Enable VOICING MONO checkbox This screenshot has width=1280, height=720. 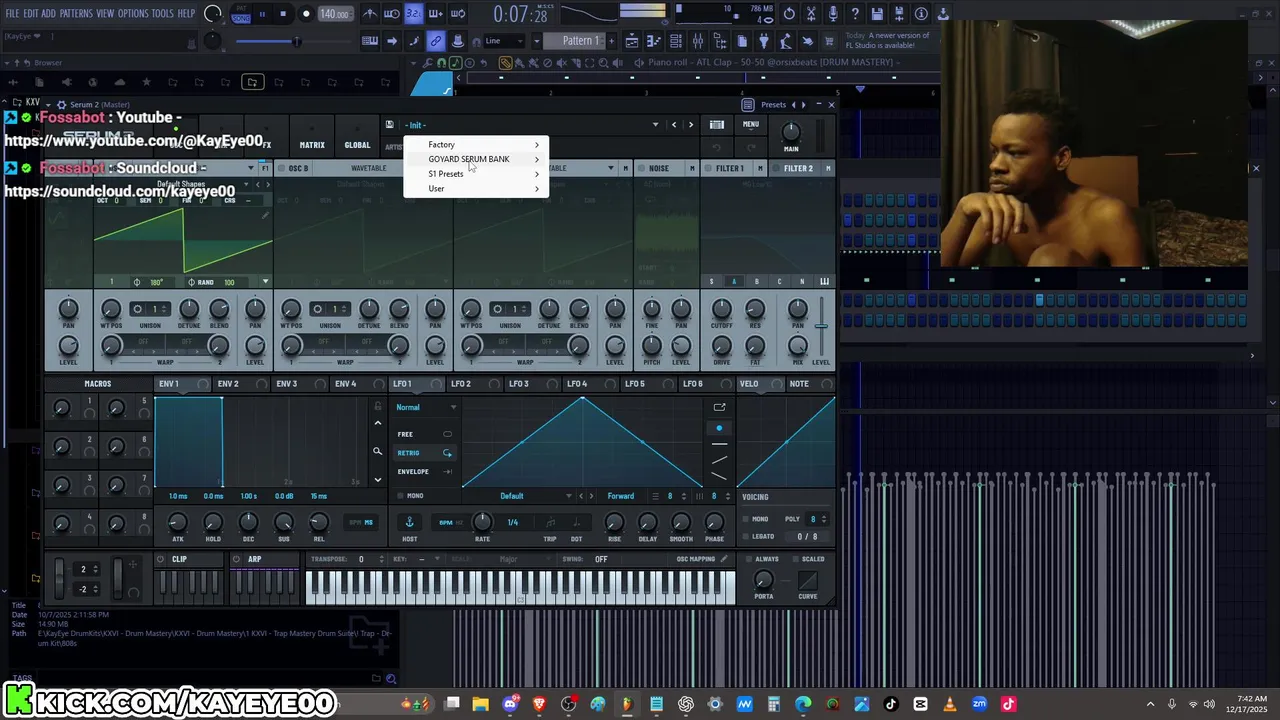[745, 519]
